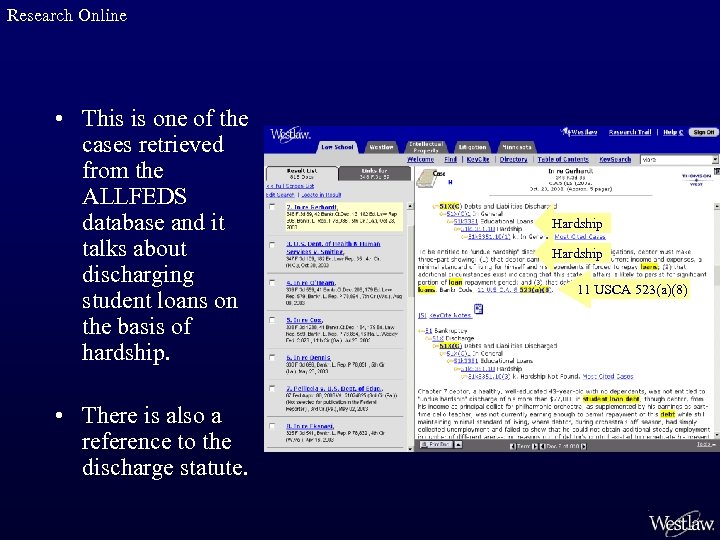Open the In re Ekenasi result link
720x540 pixels.
[x=310, y=426]
